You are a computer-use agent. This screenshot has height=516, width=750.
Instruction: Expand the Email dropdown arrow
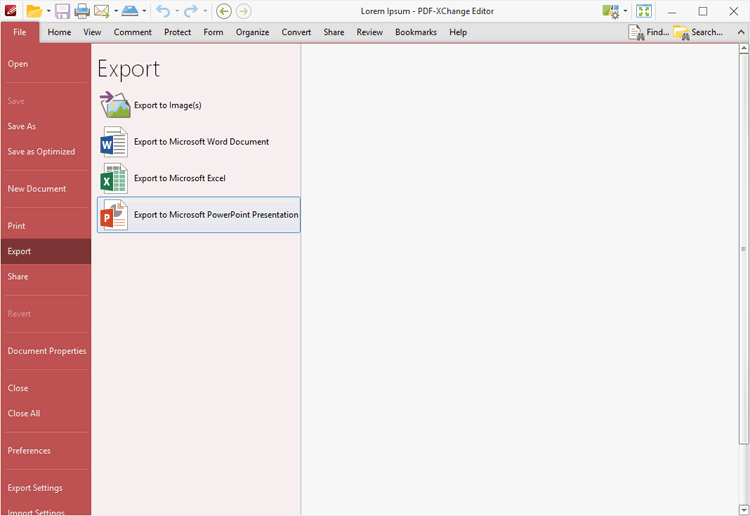tap(116, 11)
